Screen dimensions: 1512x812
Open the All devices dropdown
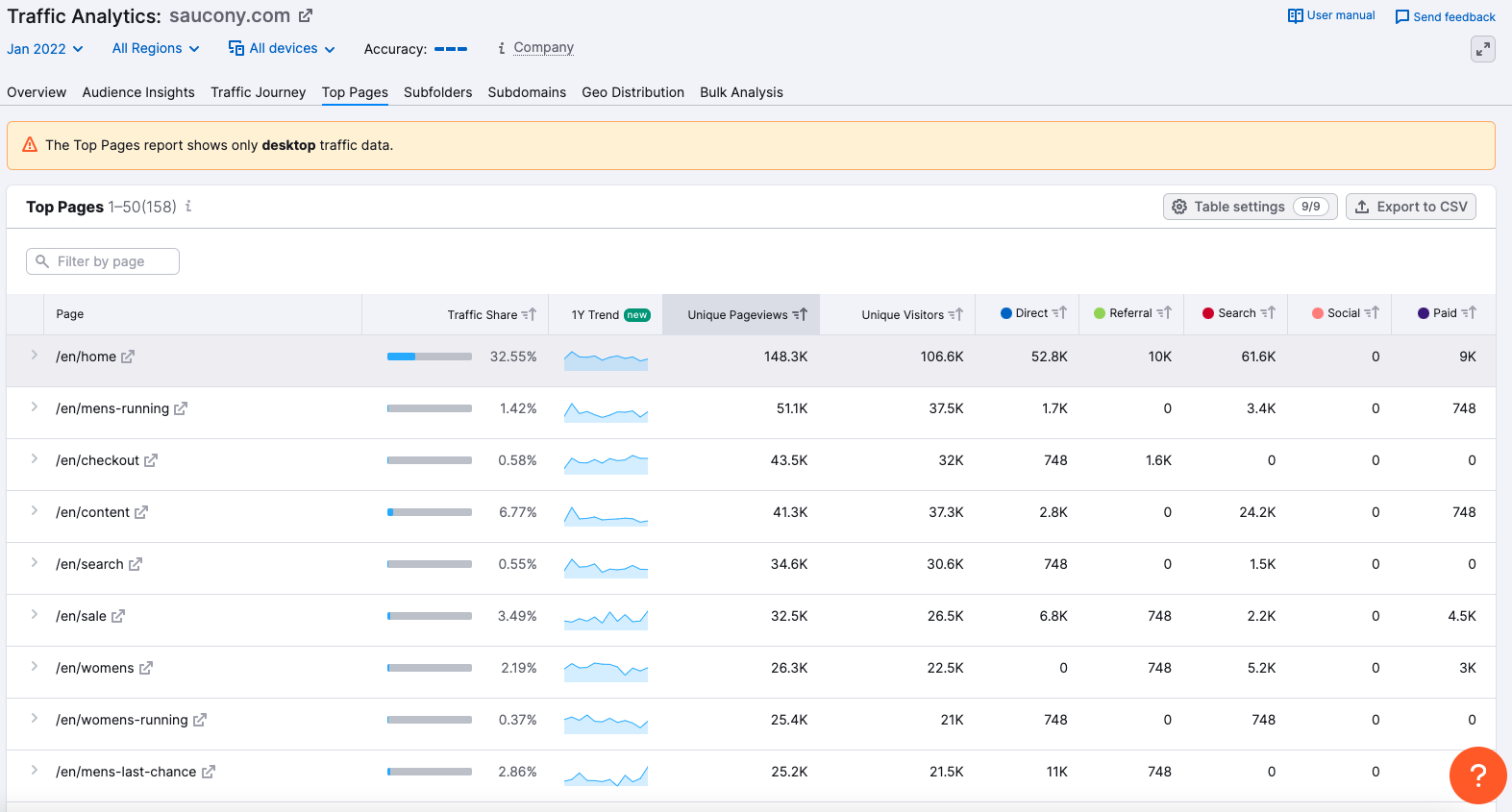tap(282, 48)
